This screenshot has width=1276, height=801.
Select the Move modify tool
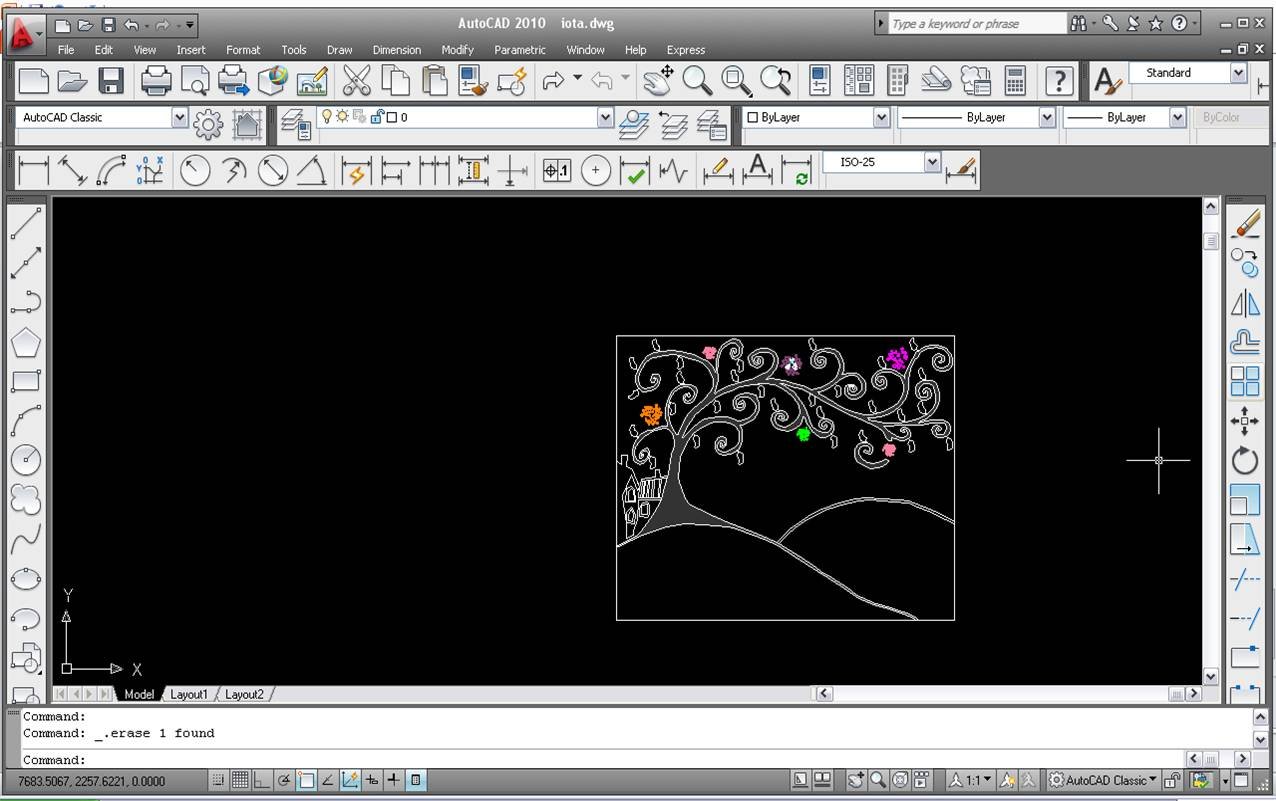point(1245,420)
